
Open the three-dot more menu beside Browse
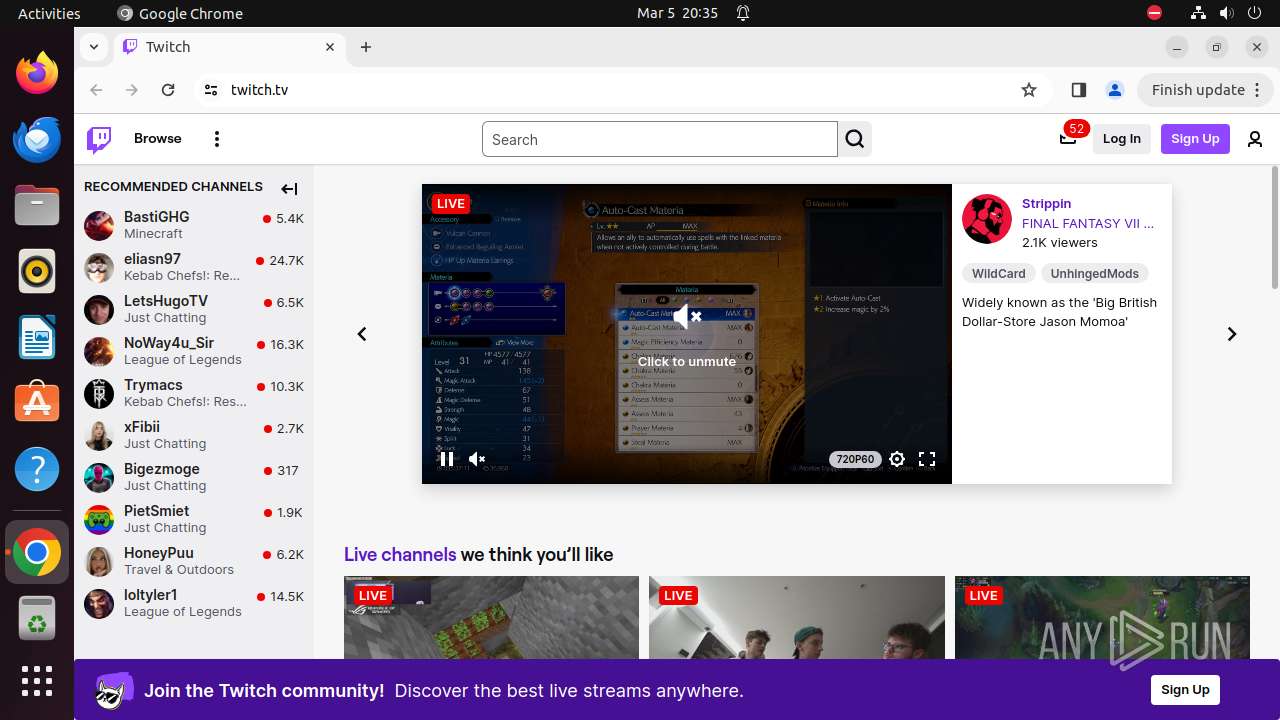click(x=217, y=139)
